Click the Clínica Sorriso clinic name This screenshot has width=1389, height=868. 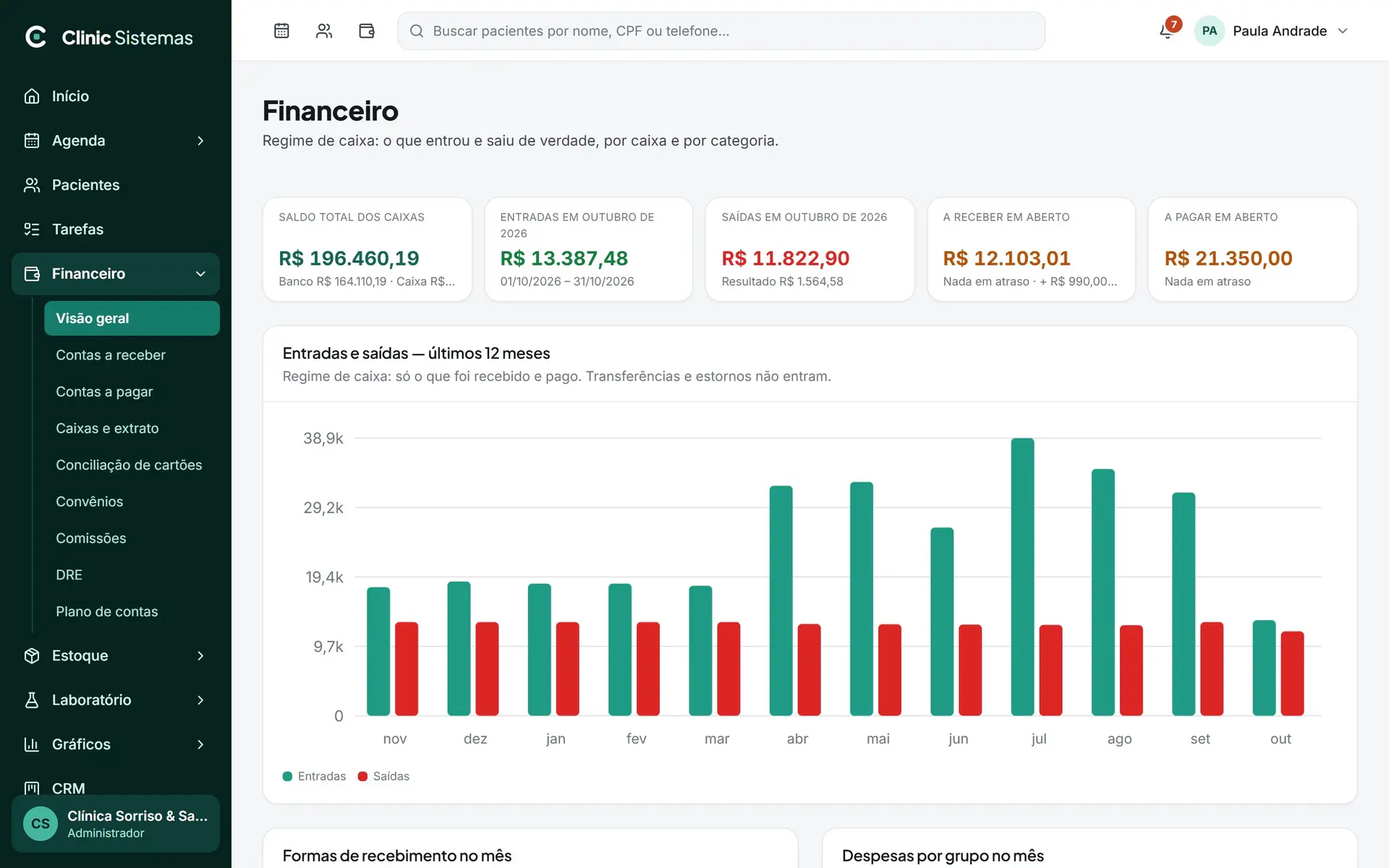click(x=137, y=815)
